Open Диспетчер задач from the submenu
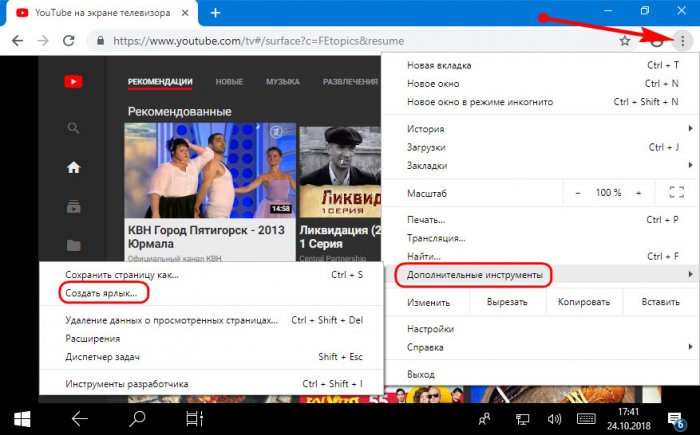This screenshot has height=435, width=700. click(212, 357)
